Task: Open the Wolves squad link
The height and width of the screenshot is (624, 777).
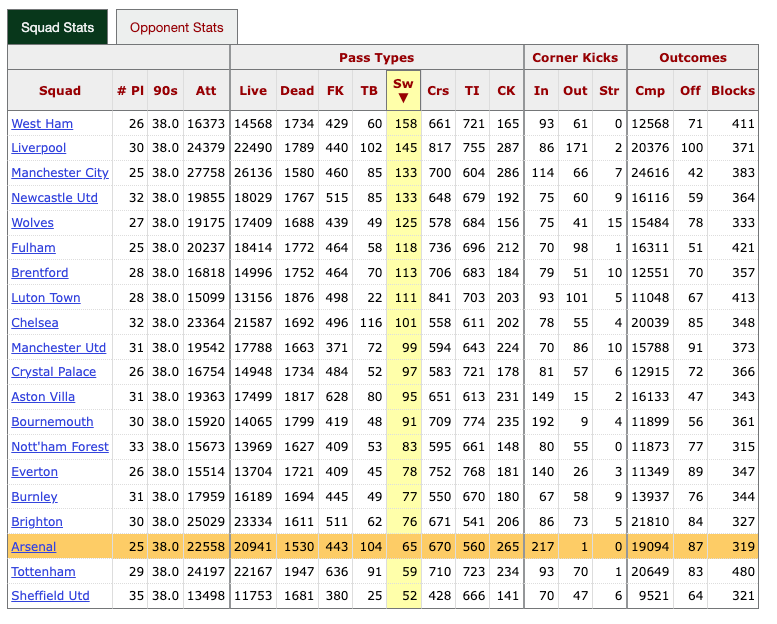Action: click(x=32, y=223)
